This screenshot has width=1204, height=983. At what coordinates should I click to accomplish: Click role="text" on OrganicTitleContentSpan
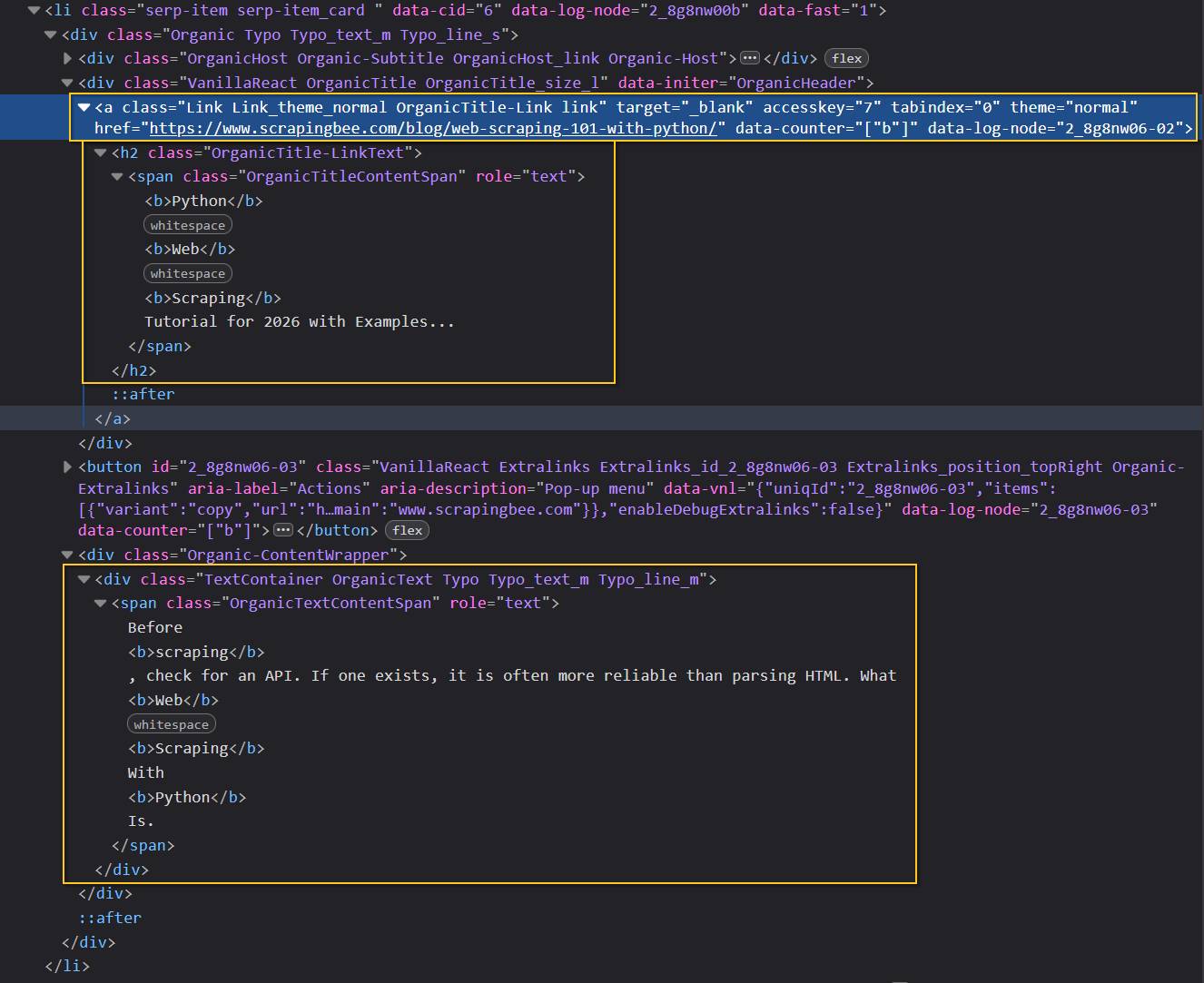(526, 176)
